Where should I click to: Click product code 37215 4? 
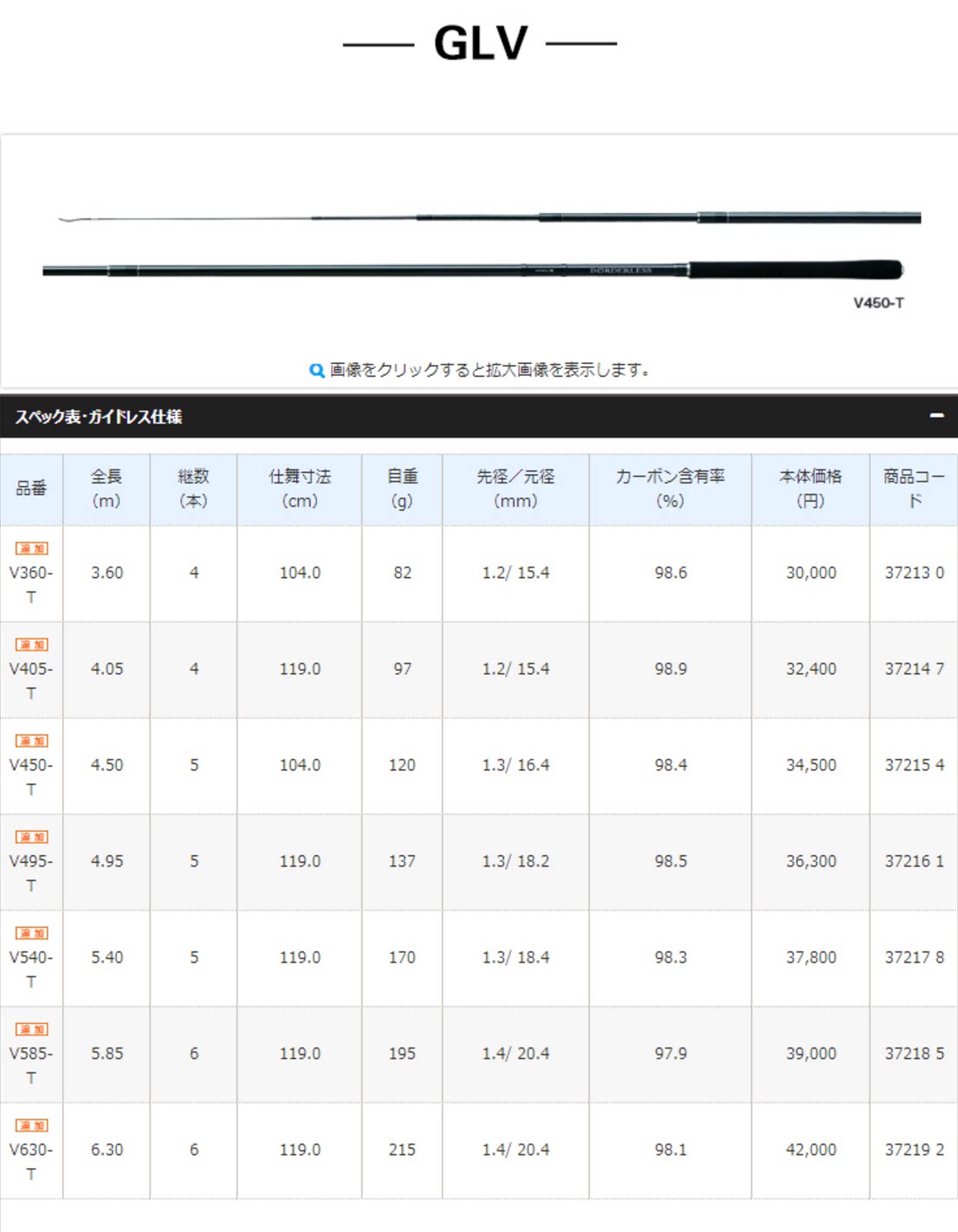coord(914,765)
